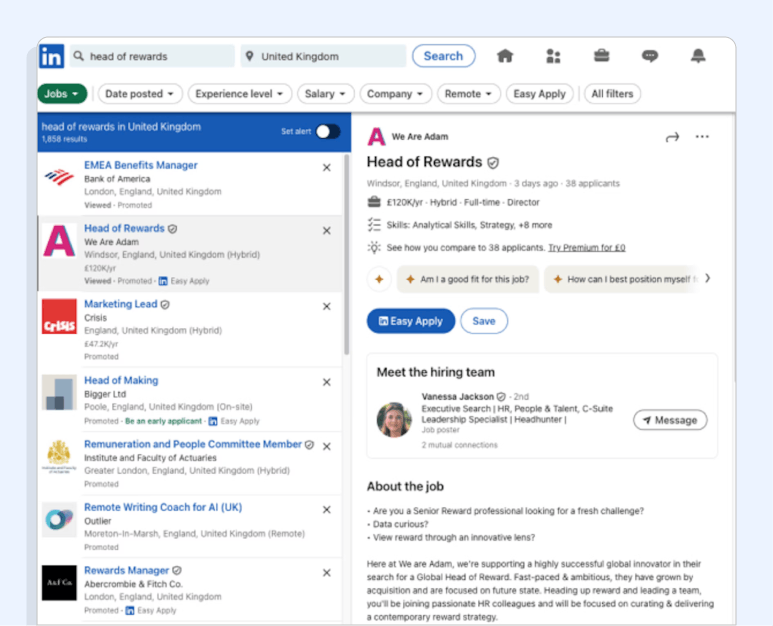Open the Jobs category dropdown

click(x=62, y=94)
